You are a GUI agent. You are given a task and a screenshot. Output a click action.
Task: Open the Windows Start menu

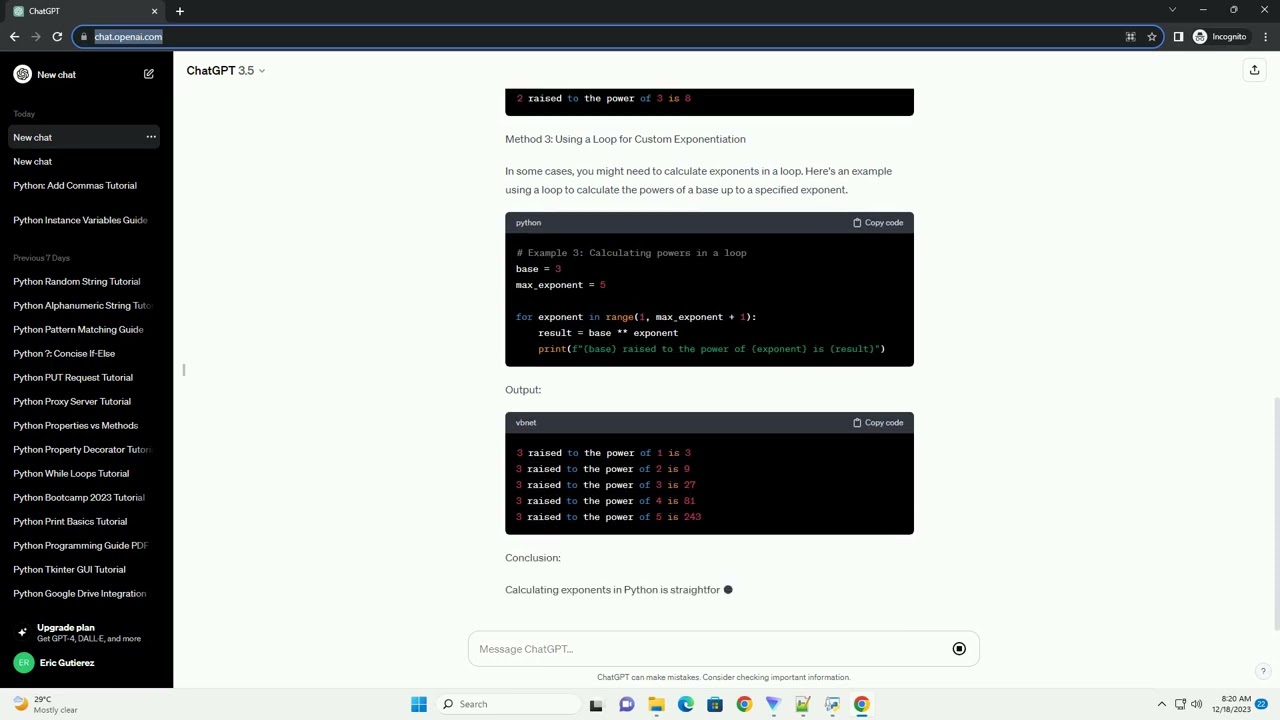point(419,704)
